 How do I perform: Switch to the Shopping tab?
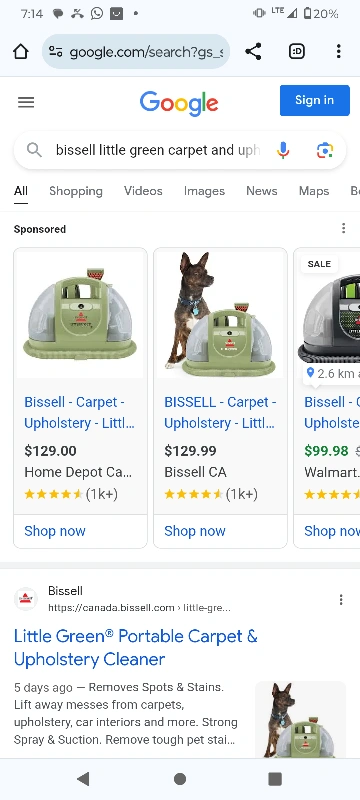tap(76, 191)
